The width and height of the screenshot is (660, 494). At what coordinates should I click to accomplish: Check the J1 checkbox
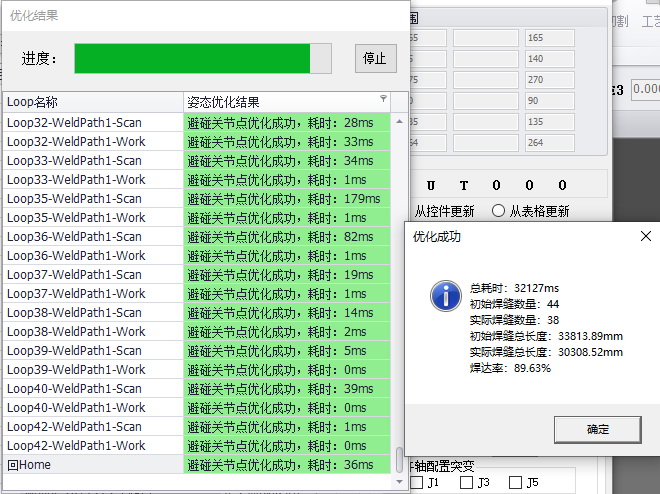click(x=416, y=483)
